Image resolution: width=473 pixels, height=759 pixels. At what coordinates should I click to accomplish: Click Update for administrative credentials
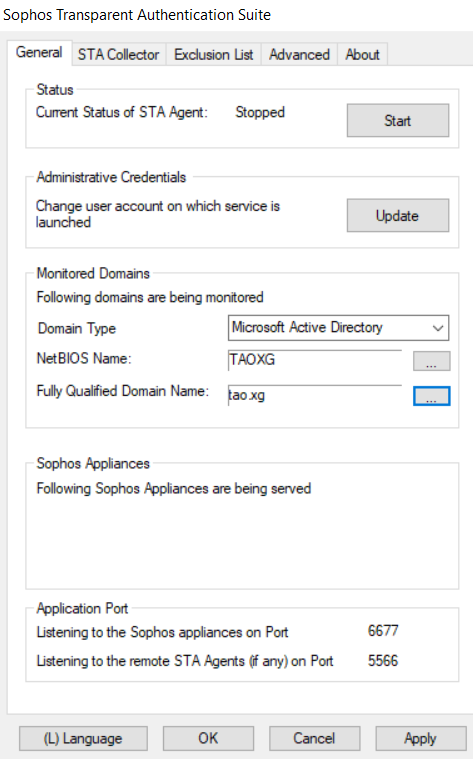point(397,215)
